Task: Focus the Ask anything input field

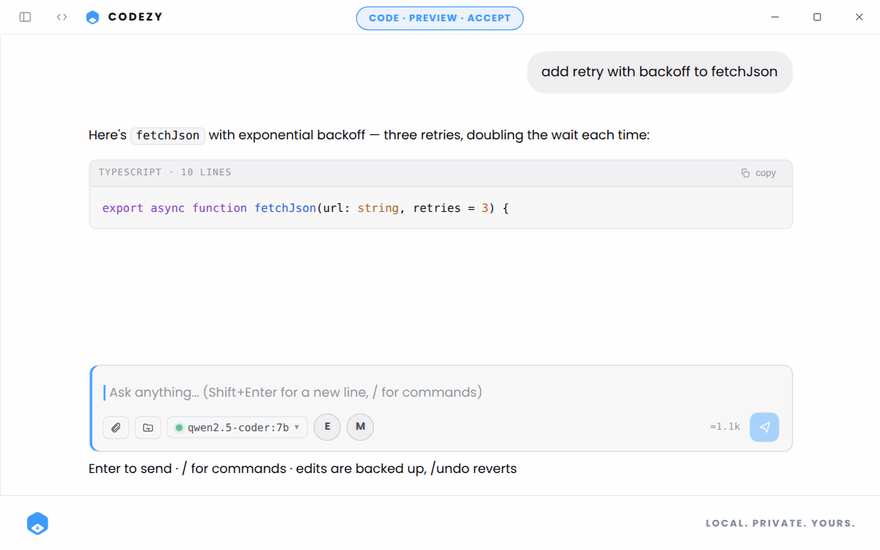Action: [x=441, y=392]
